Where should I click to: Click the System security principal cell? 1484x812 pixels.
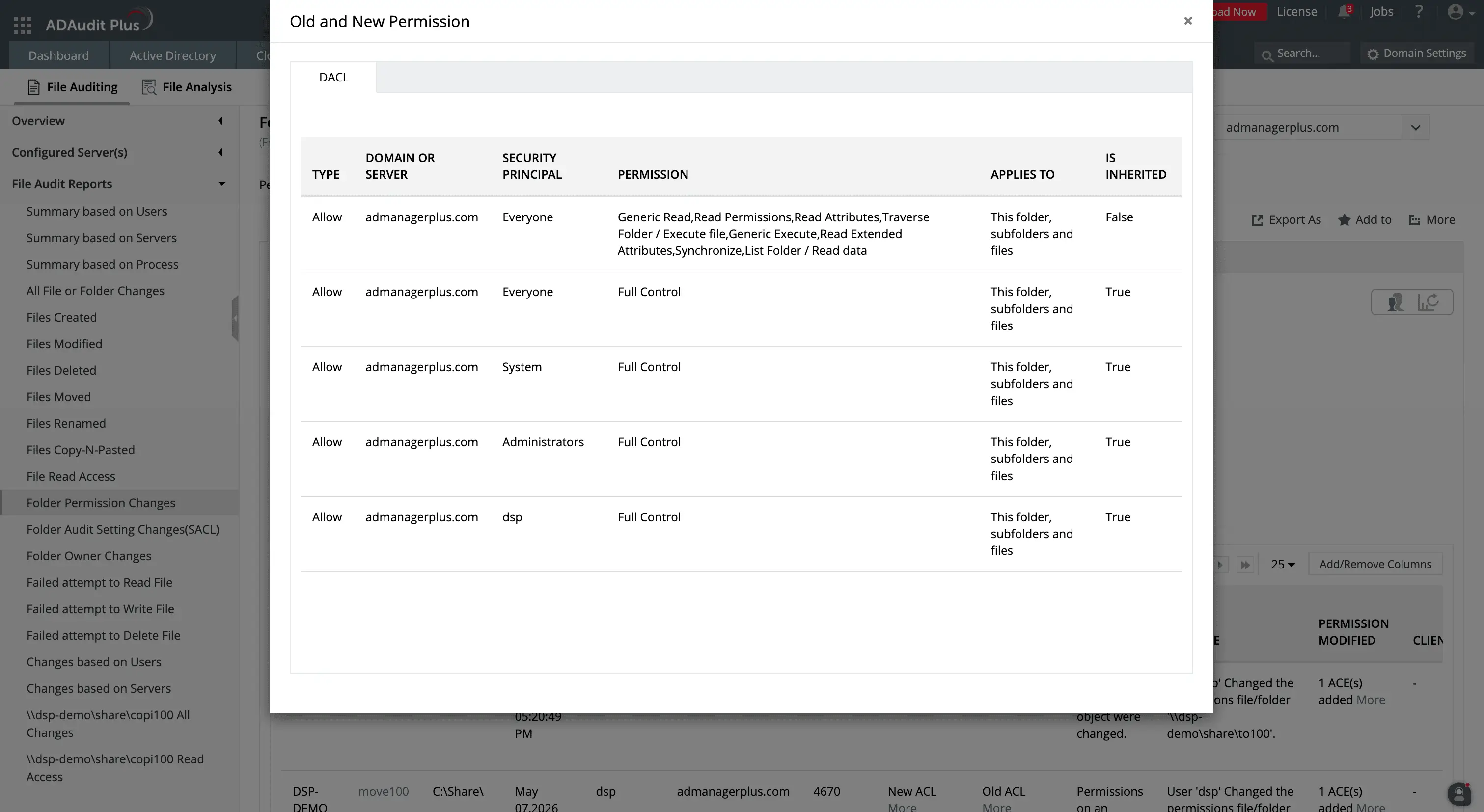[522, 367]
